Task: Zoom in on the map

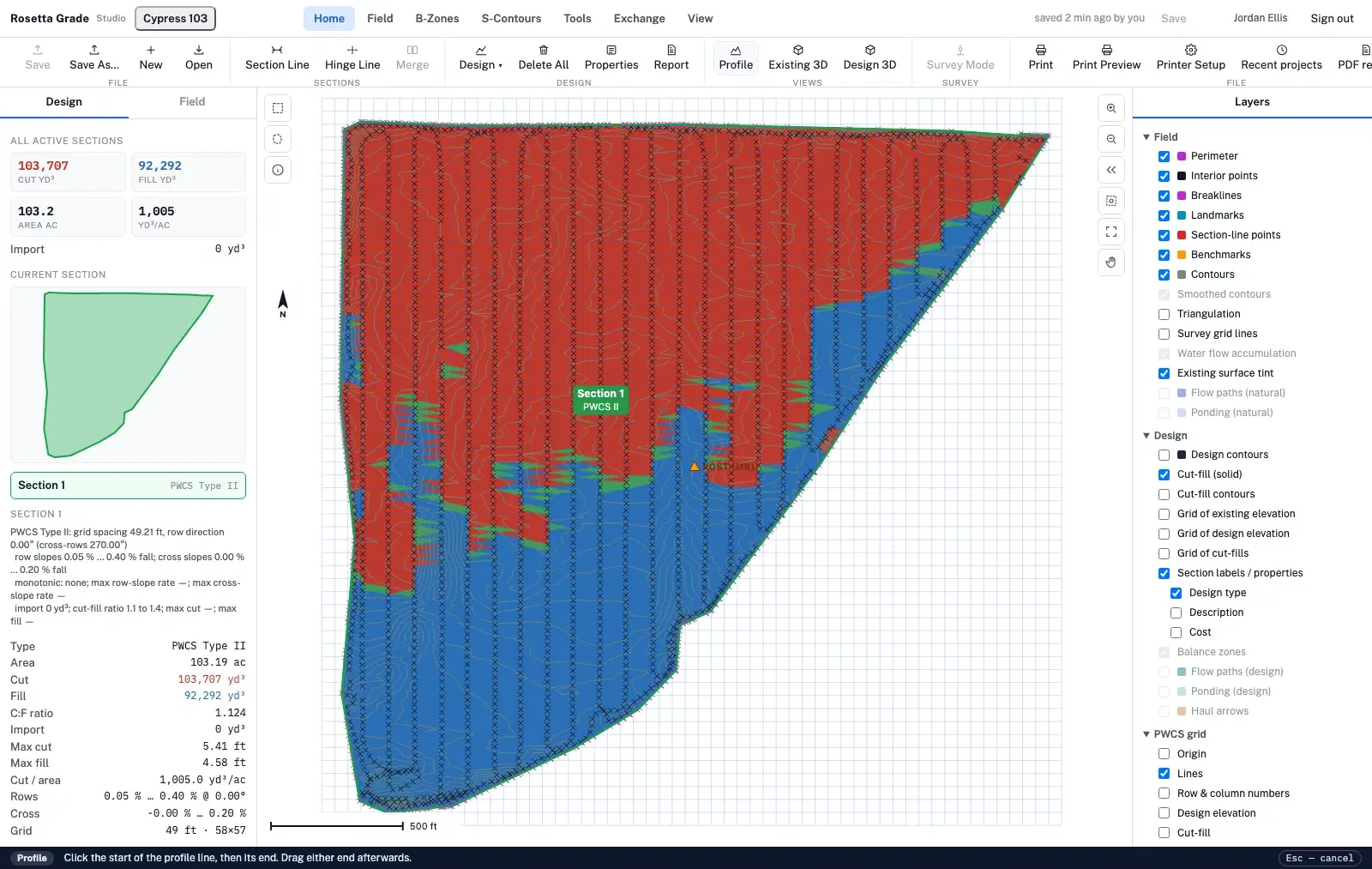Action: 1111,108
